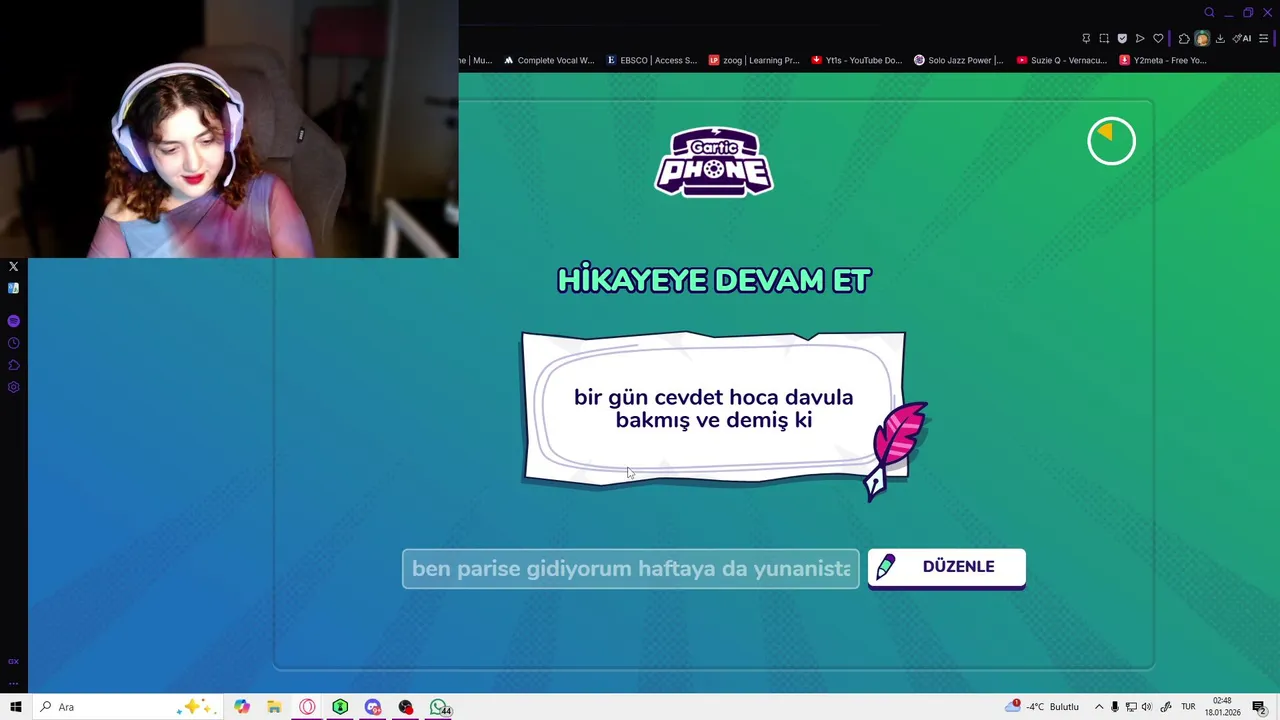Open the sidebar settings gear icon

click(x=14, y=387)
